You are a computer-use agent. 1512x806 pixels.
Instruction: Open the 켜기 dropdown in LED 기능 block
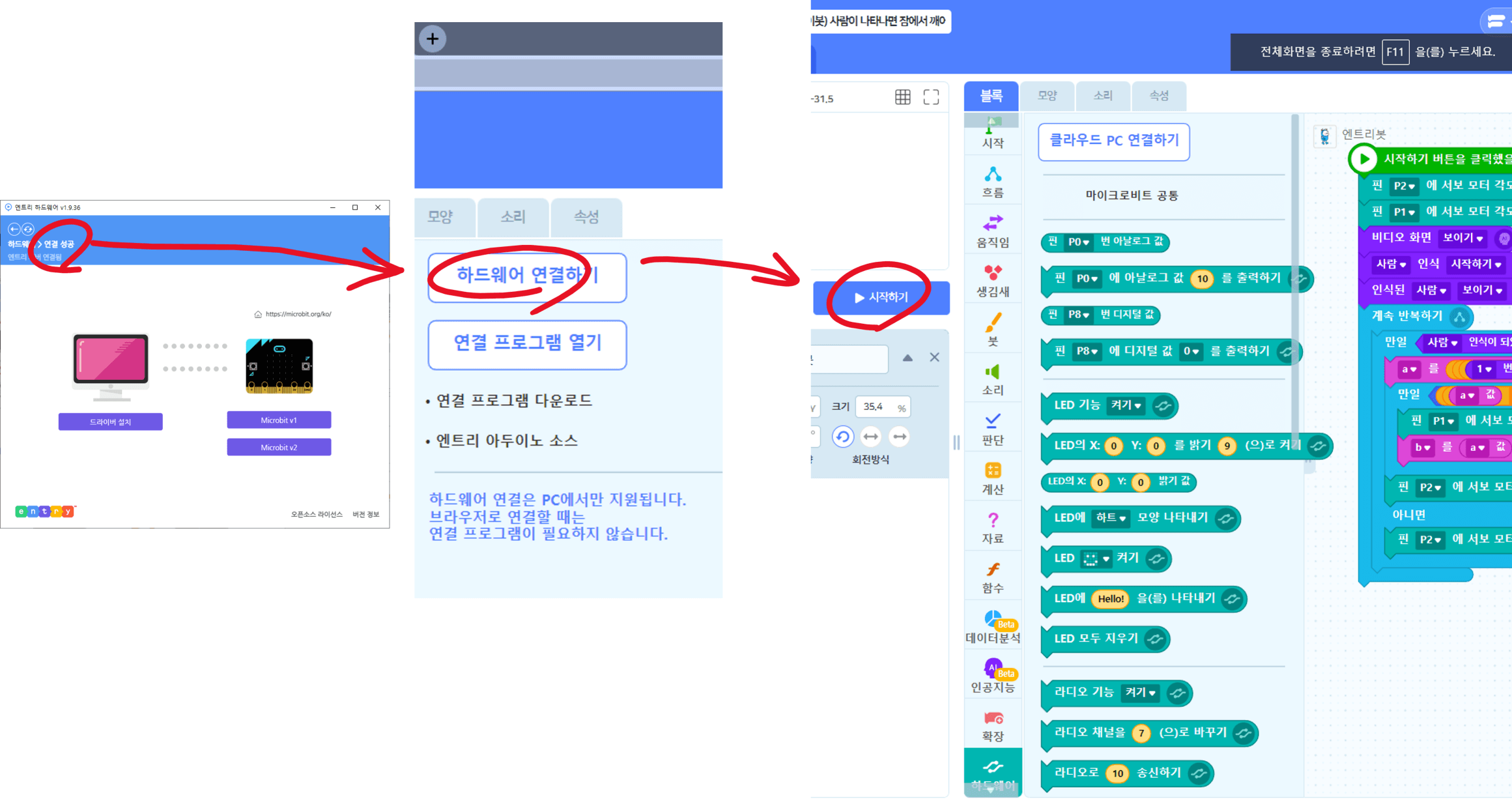(x=1126, y=405)
